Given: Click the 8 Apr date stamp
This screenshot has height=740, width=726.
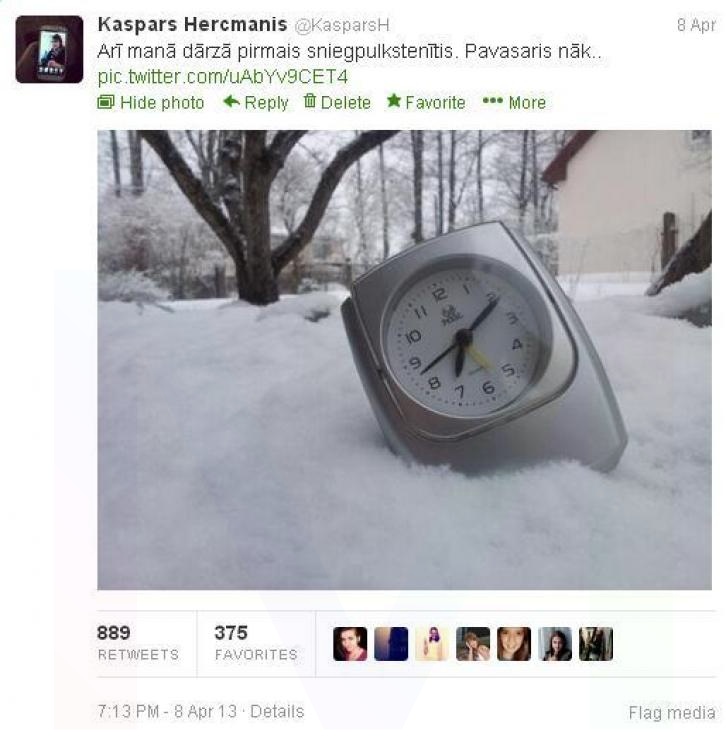Looking at the screenshot, I should tap(696, 25).
